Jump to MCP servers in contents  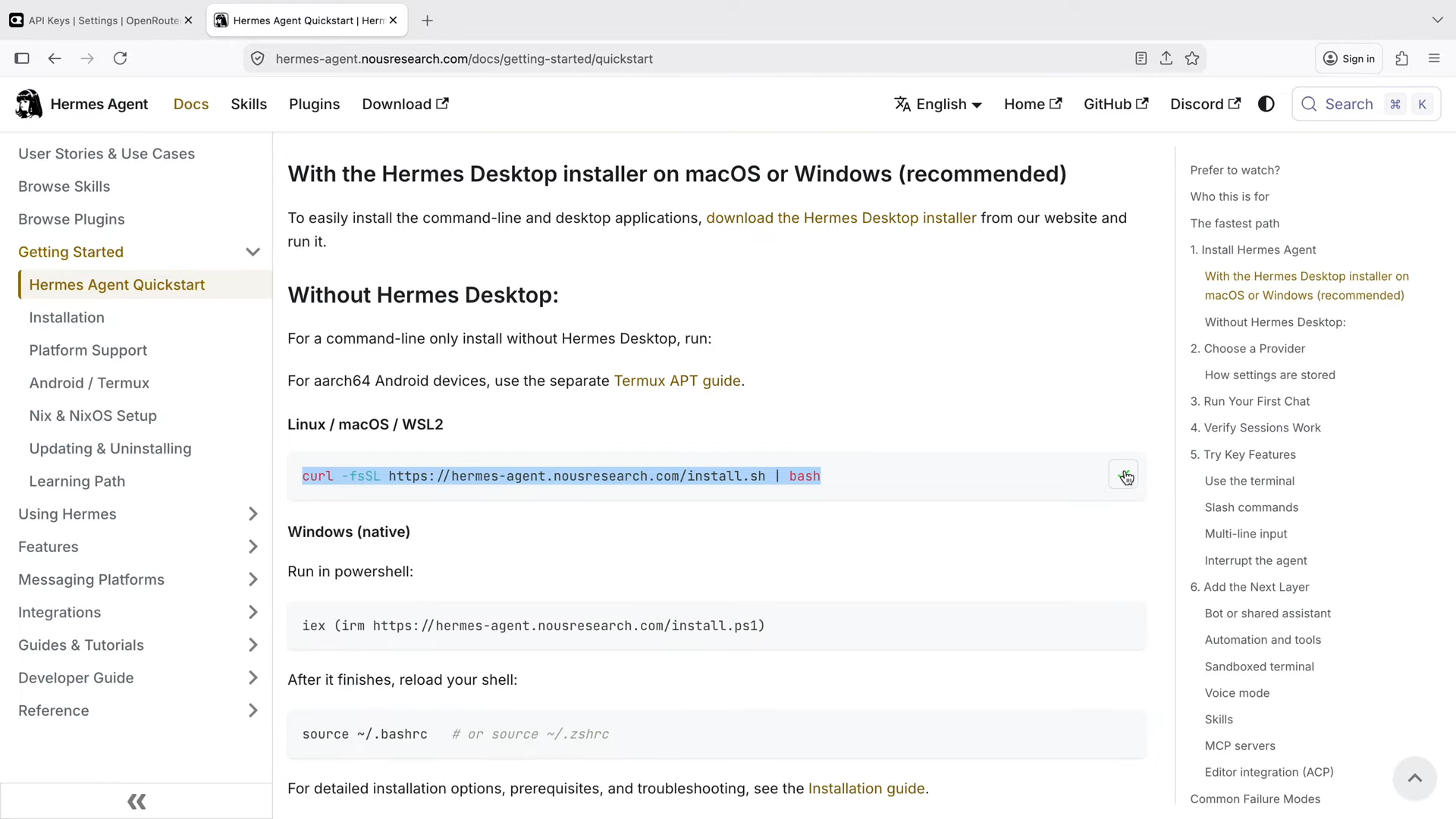[x=1240, y=745]
